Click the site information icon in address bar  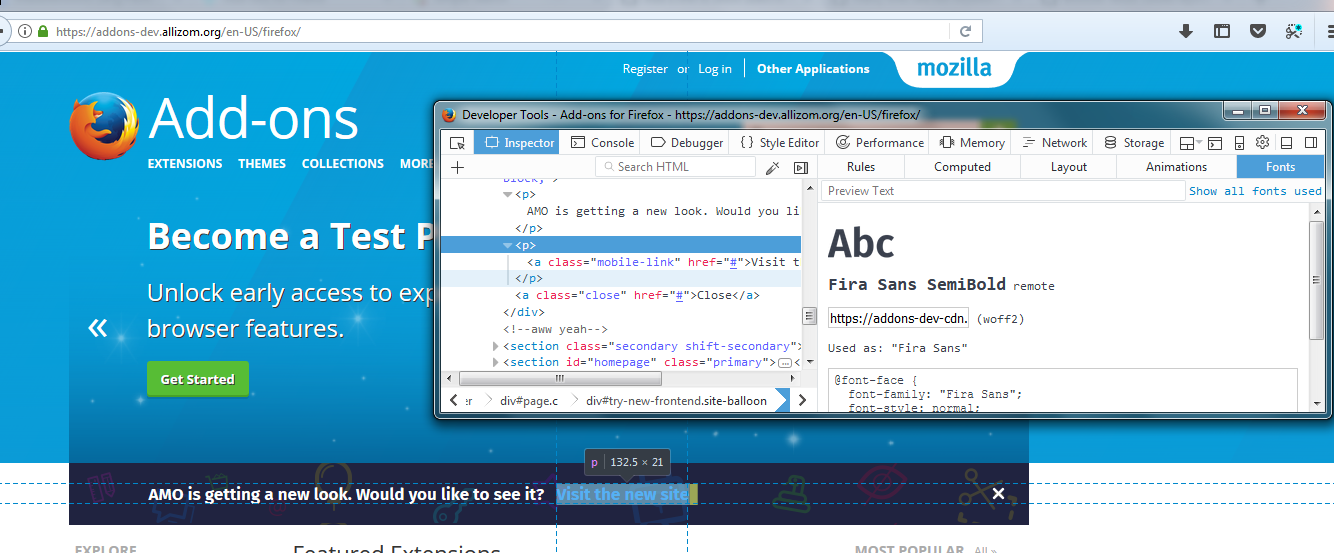25,31
